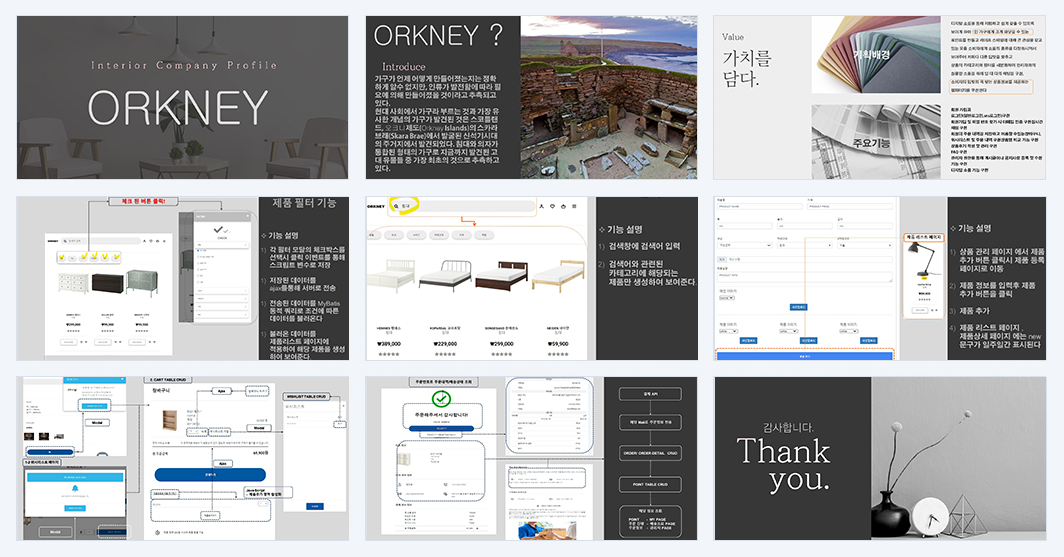
Task: Click the white clock in Thank you slide
Action: pyautogui.click(x=931, y=517)
